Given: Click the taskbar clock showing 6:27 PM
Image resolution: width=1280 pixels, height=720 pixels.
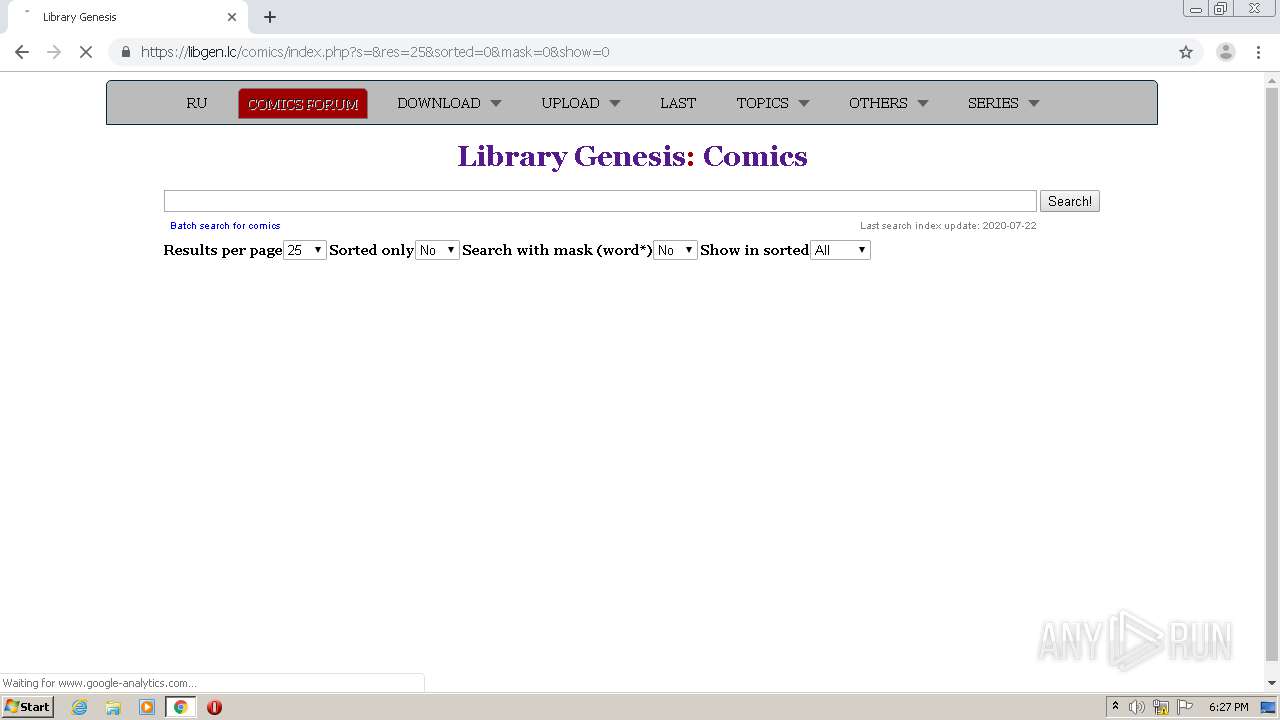Looking at the screenshot, I should tap(1228, 707).
